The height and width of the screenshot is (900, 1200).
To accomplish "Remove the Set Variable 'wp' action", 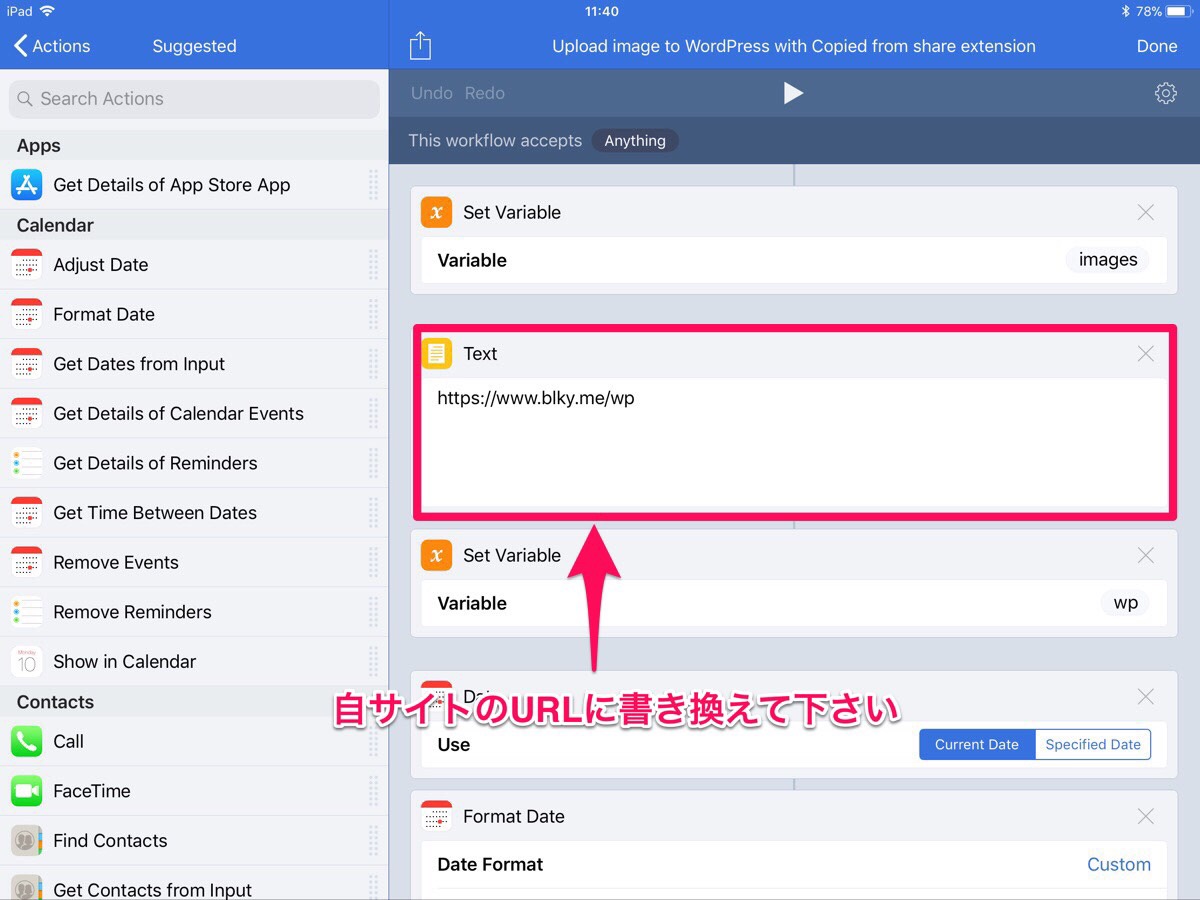I will click(1146, 555).
